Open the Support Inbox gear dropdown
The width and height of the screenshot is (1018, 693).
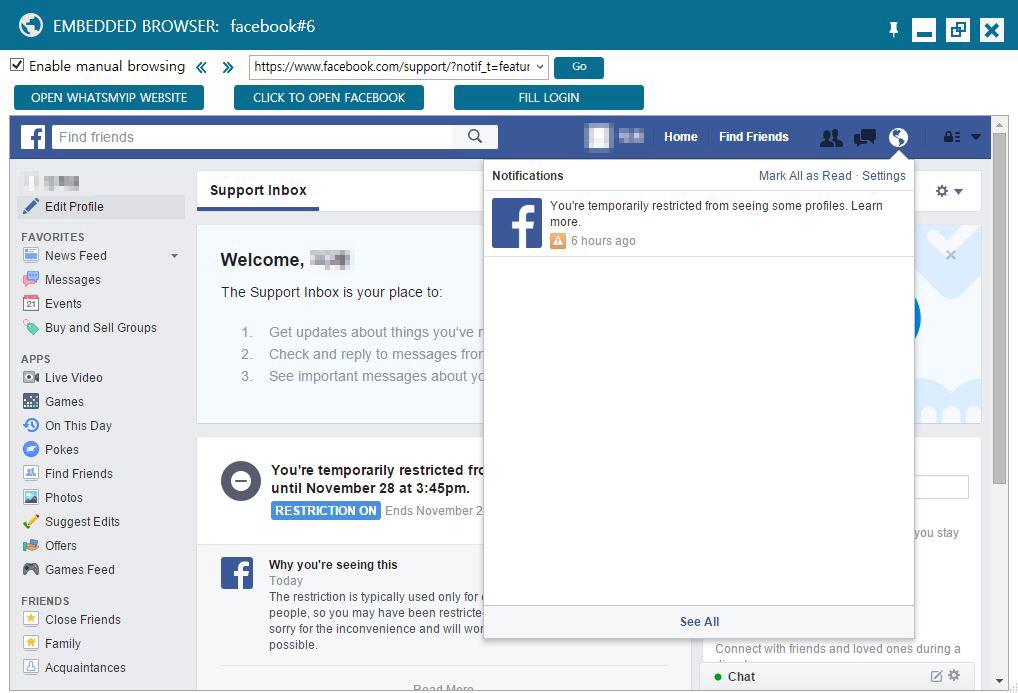949,191
